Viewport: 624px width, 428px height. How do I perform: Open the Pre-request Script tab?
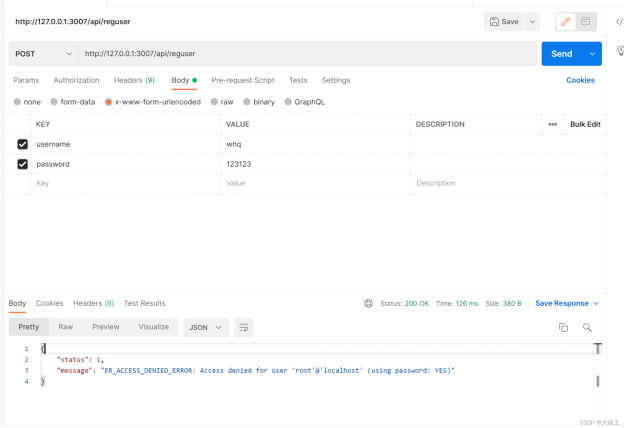coord(243,80)
